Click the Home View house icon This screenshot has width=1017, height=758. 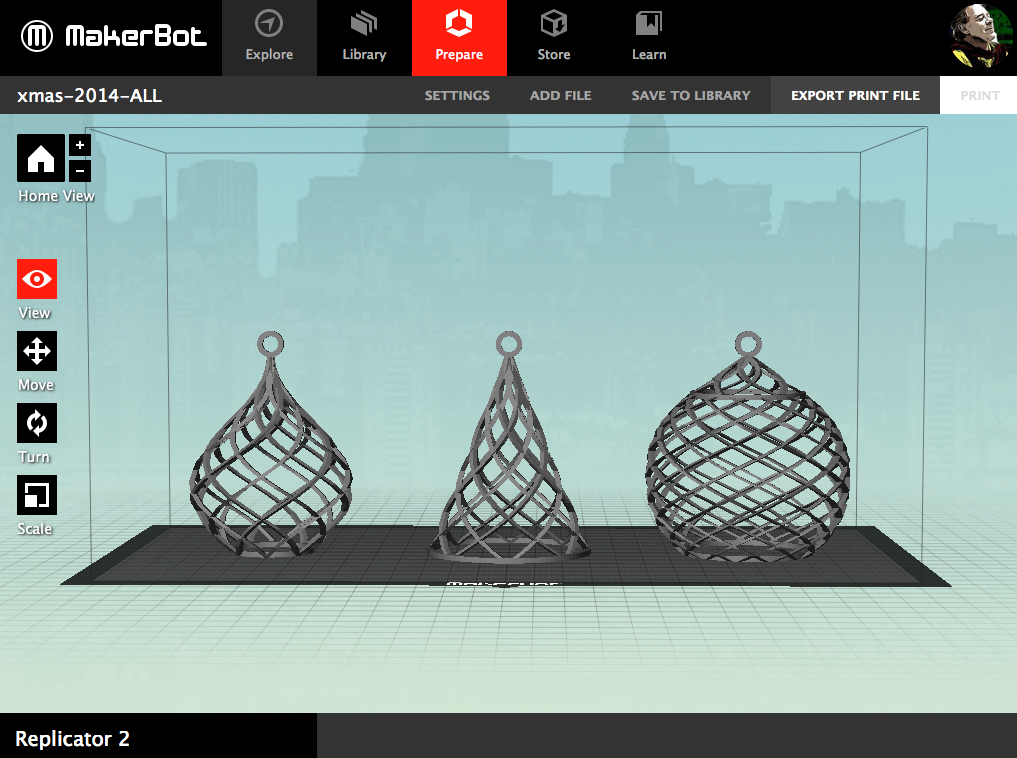[40, 158]
